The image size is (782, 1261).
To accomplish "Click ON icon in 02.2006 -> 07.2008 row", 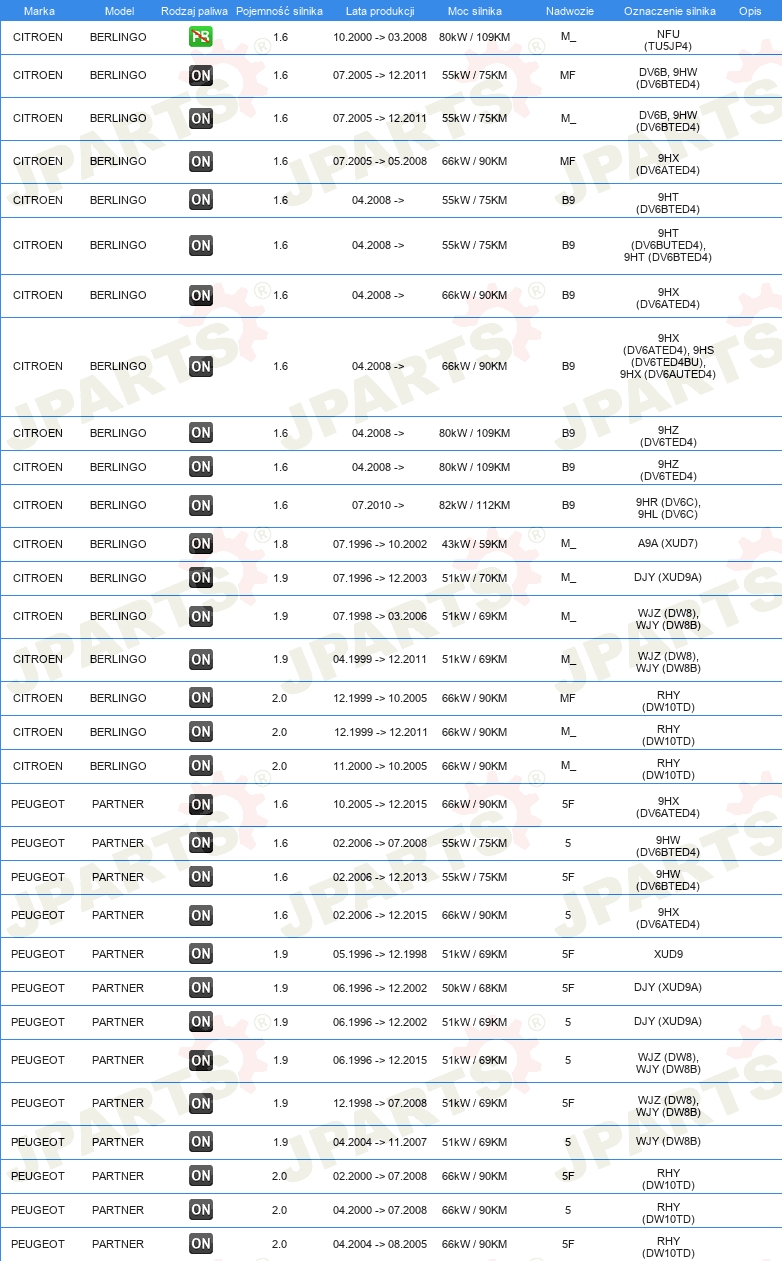I will pos(201,843).
